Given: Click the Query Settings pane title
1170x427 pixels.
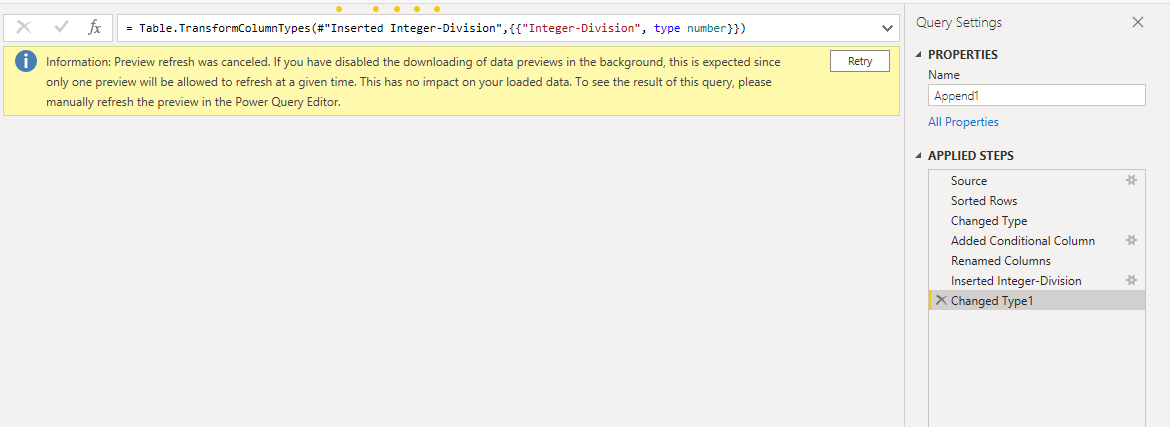Looking at the screenshot, I should point(959,22).
